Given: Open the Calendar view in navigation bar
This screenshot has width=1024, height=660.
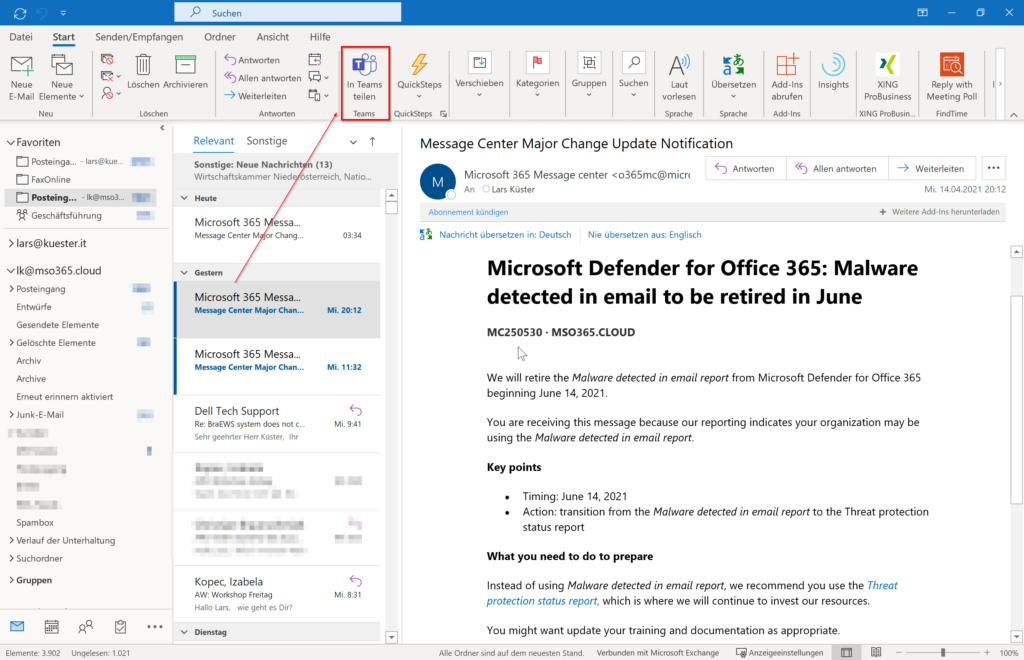Looking at the screenshot, I should pyautogui.click(x=52, y=627).
